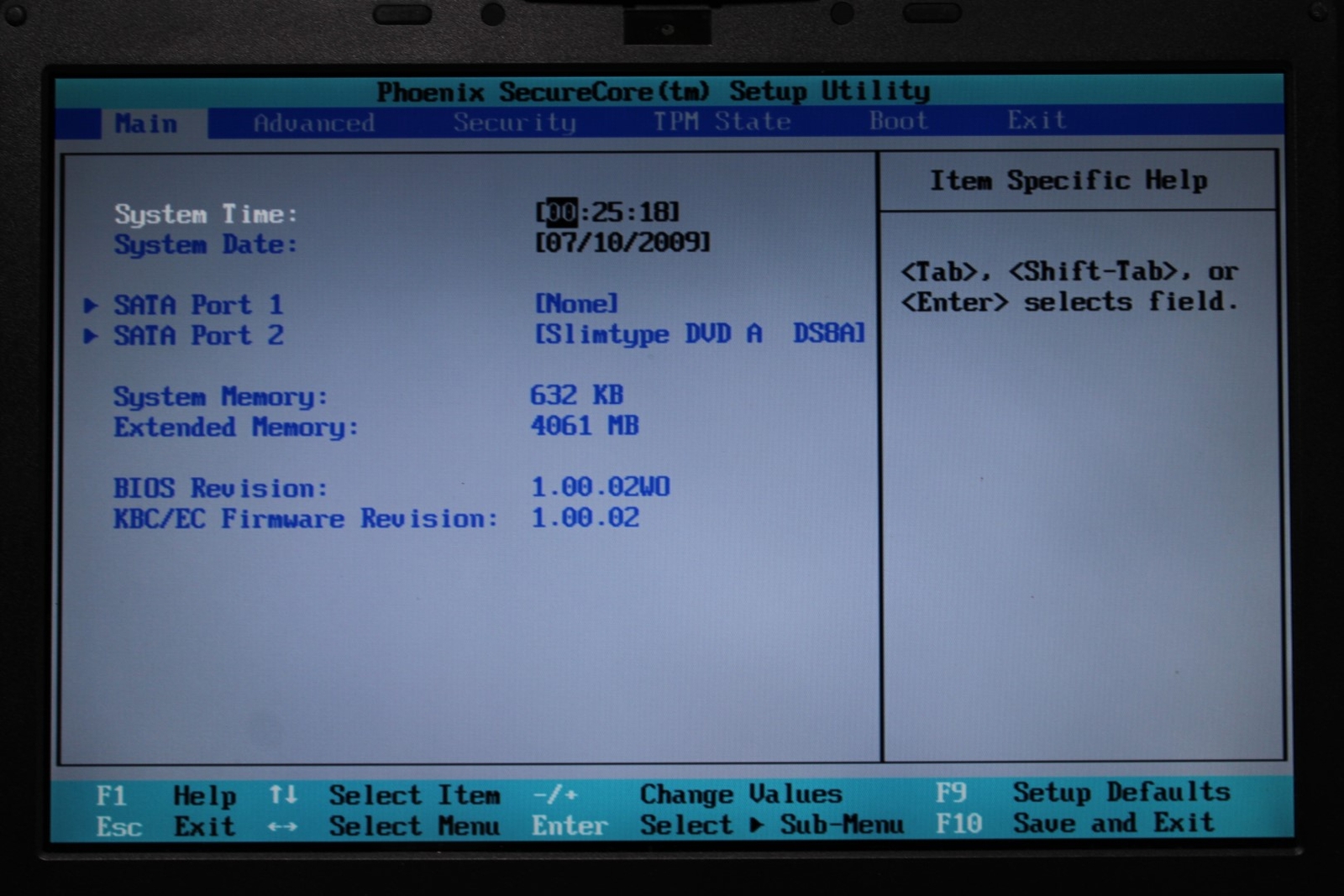The height and width of the screenshot is (896, 1344).
Task: Click the SATA Port 2 label
Action: (x=198, y=335)
